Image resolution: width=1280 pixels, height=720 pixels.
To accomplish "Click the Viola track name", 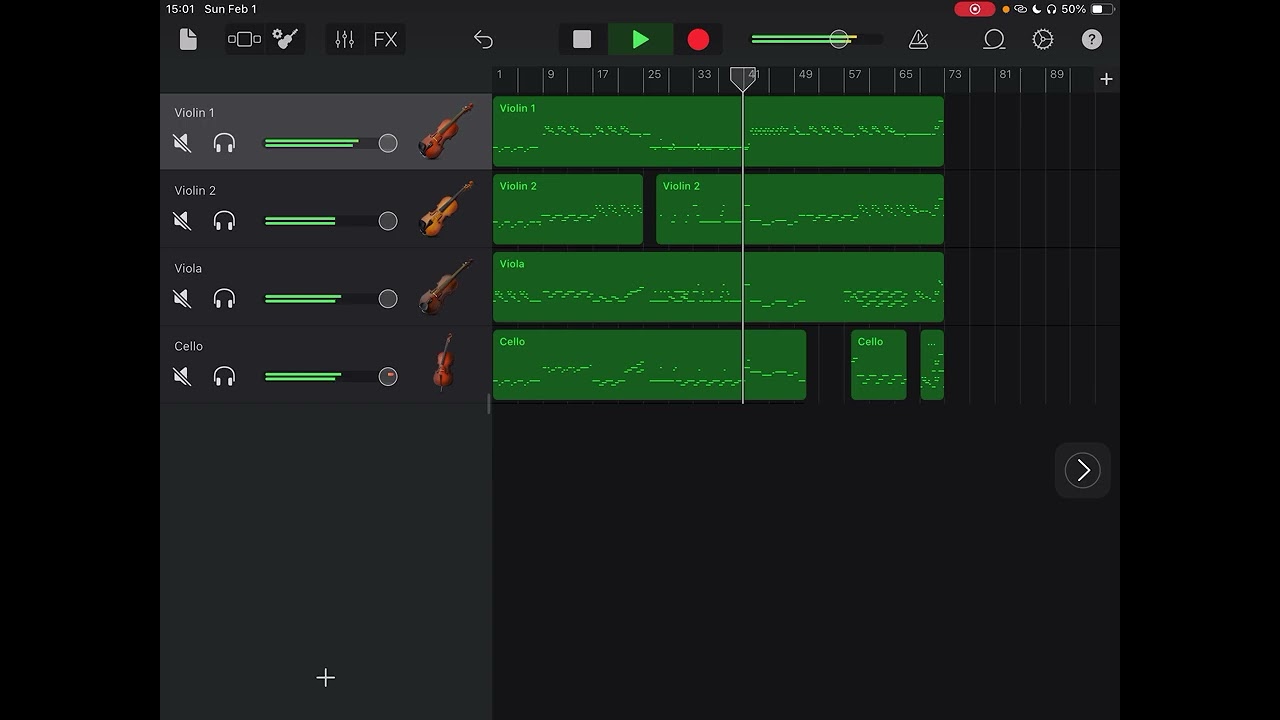I will (x=188, y=268).
